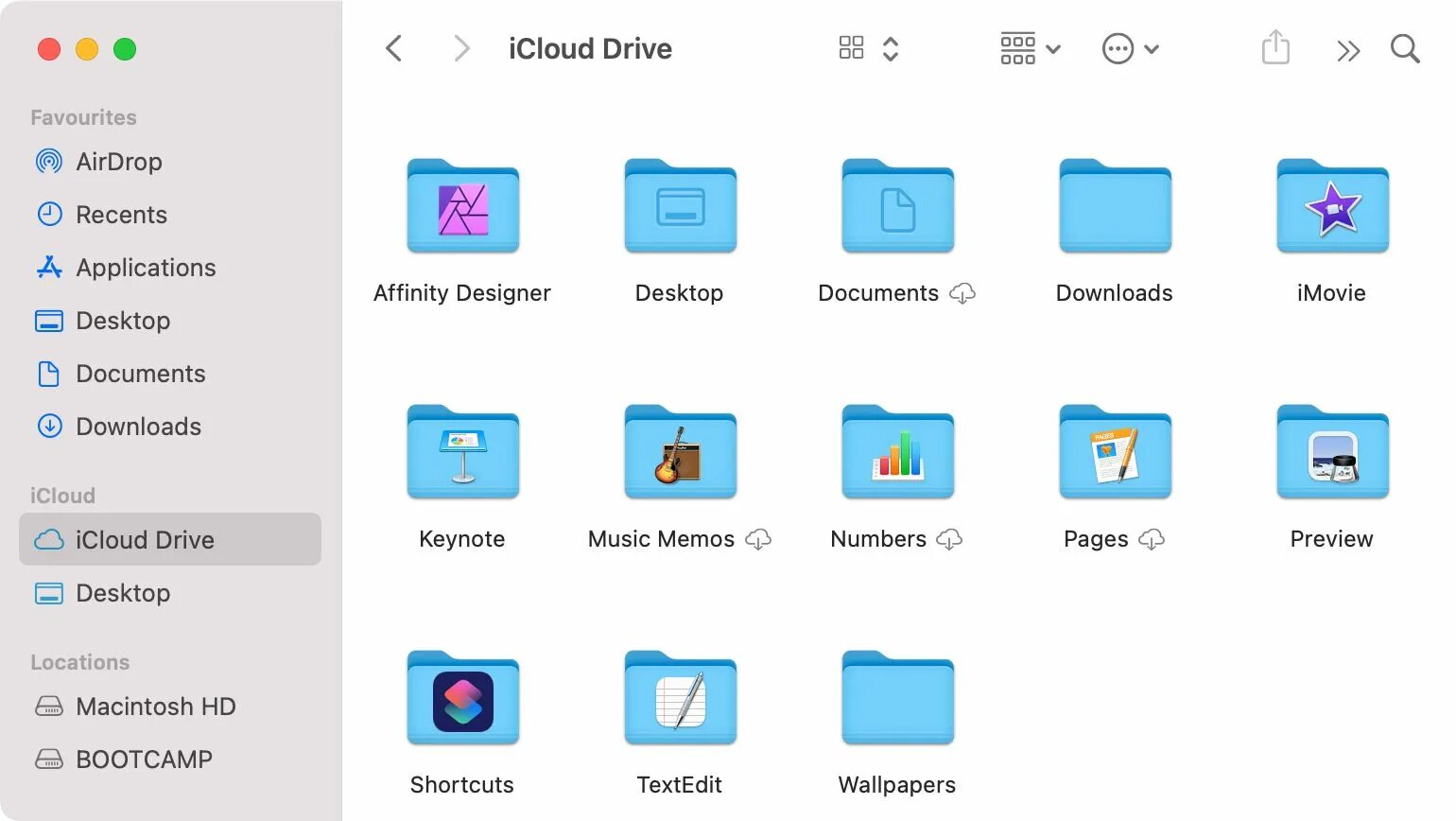Click cloud download icon beside Pages

point(1152,540)
